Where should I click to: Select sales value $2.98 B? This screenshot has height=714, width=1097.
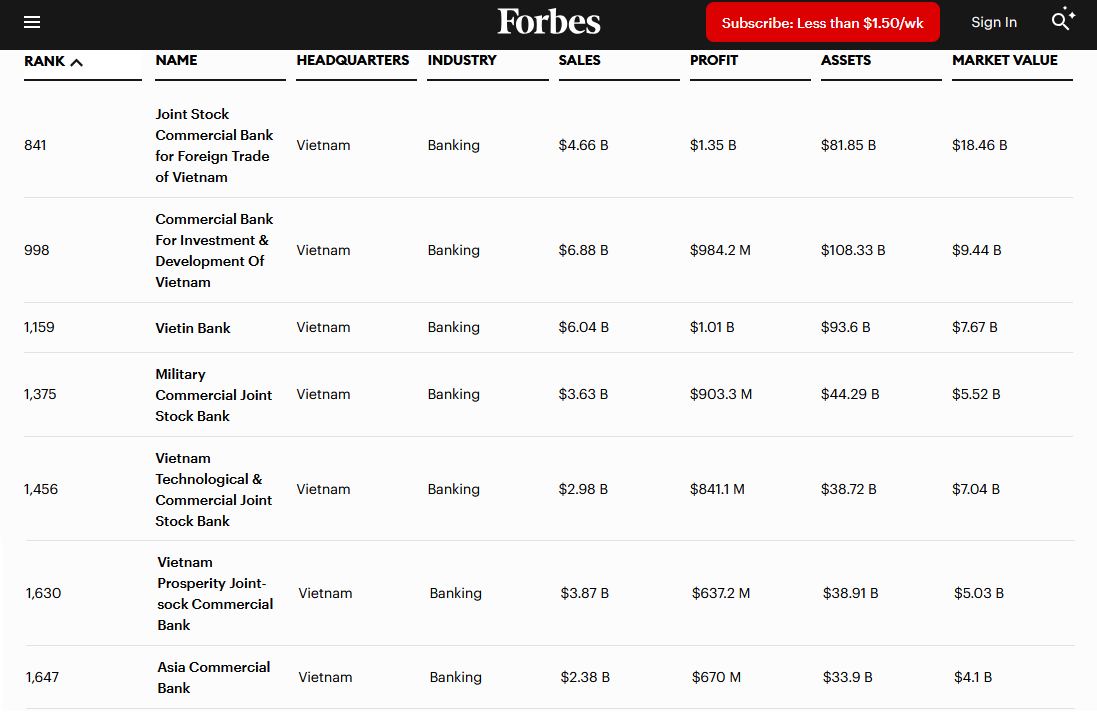pyautogui.click(x=583, y=490)
